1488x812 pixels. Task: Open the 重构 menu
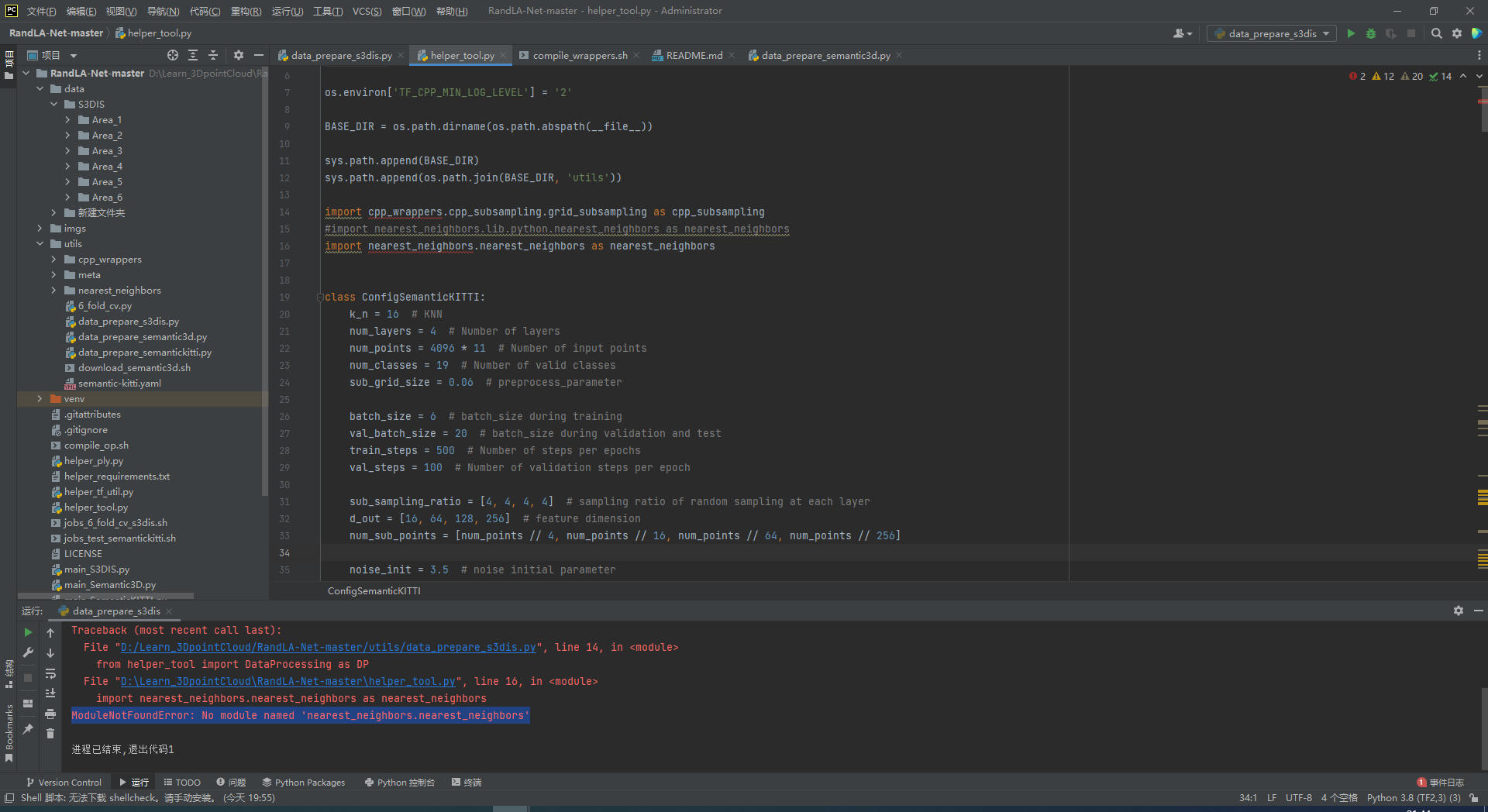point(245,11)
